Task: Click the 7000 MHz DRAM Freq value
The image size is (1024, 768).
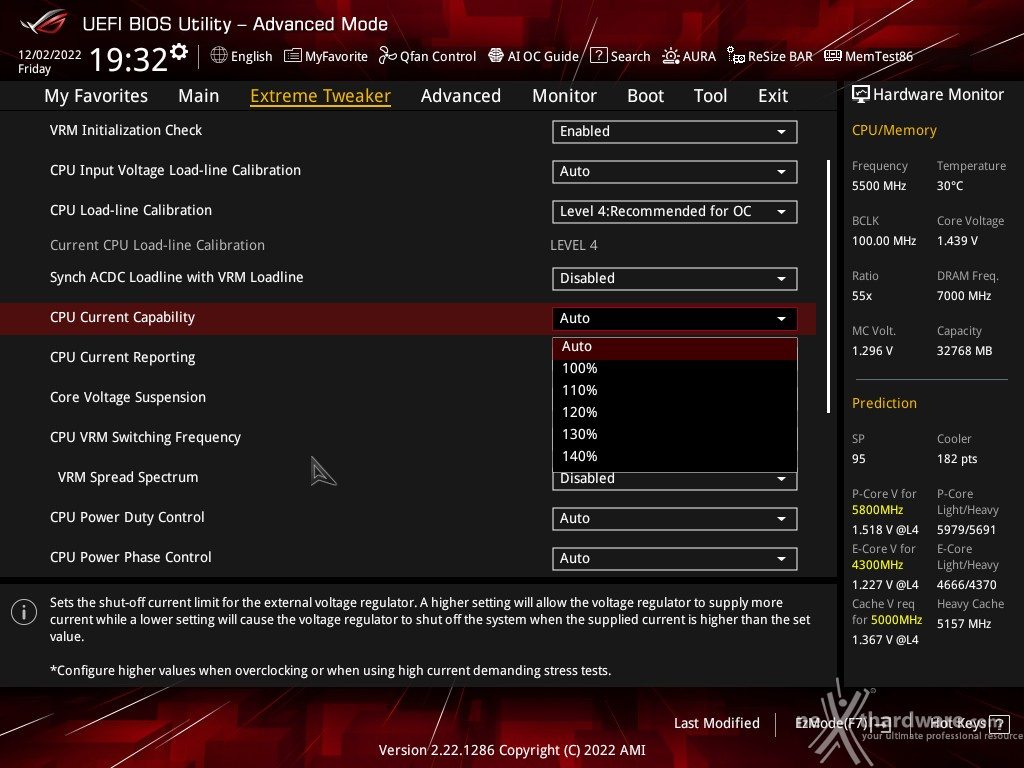Action: point(964,296)
